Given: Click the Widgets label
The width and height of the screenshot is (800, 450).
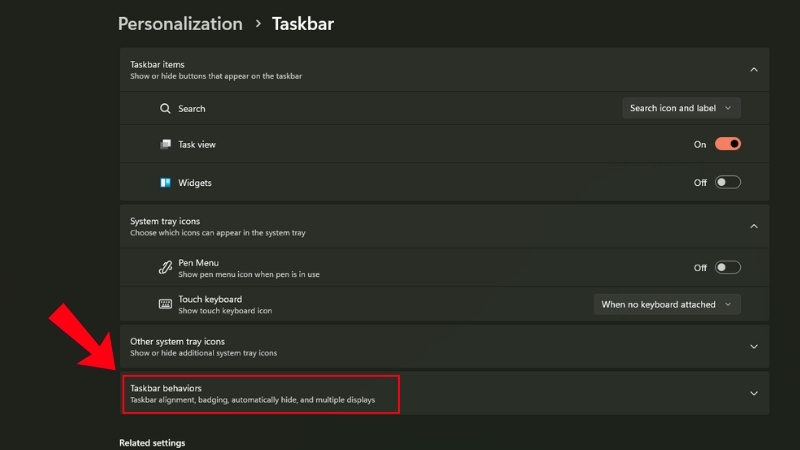Looking at the screenshot, I should click(x=195, y=183).
